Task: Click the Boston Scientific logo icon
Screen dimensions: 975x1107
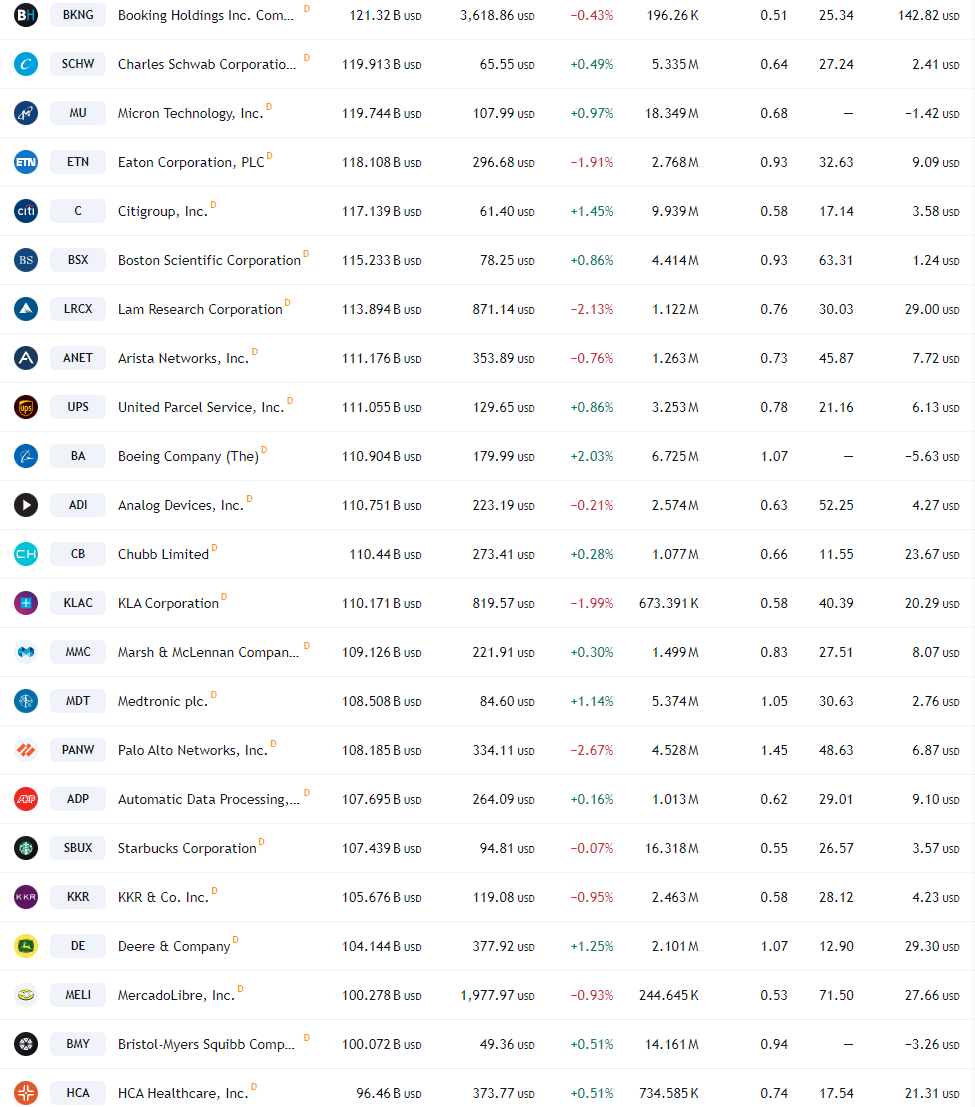Action: pyautogui.click(x=26, y=260)
